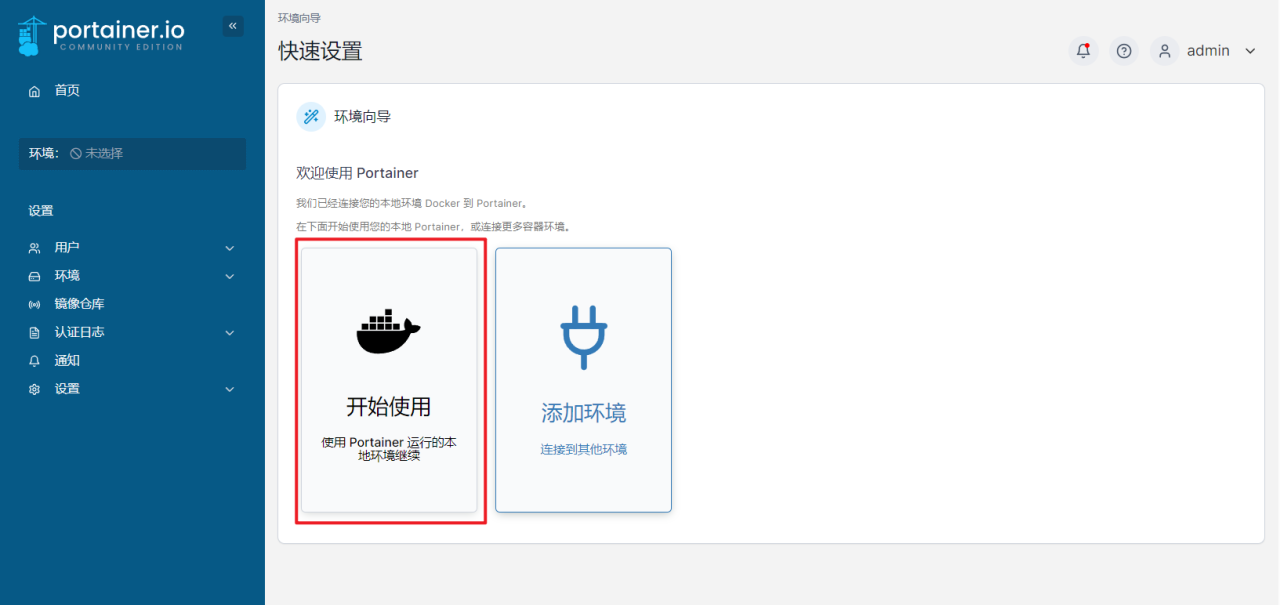
Task: Click the 快速设置 page title
Action: (x=320, y=51)
